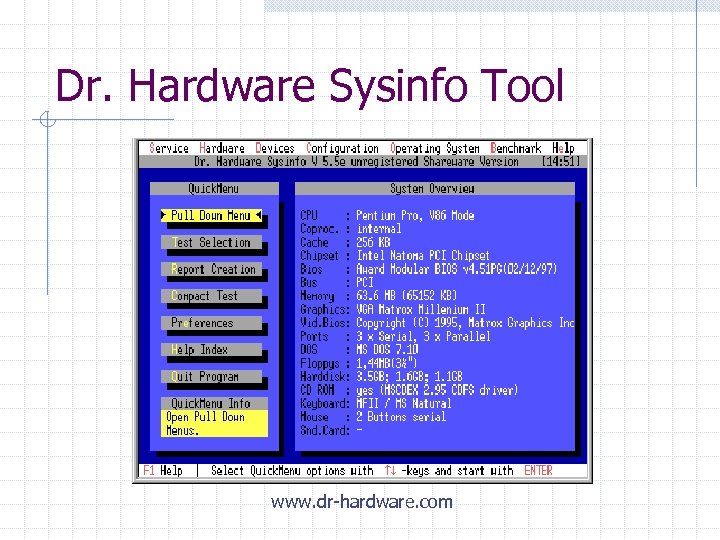Image resolution: width=720 pixels, height=540 pixels.
Task: Click the ENTER key hint in status bar
Action: click(x=538, y=471)
